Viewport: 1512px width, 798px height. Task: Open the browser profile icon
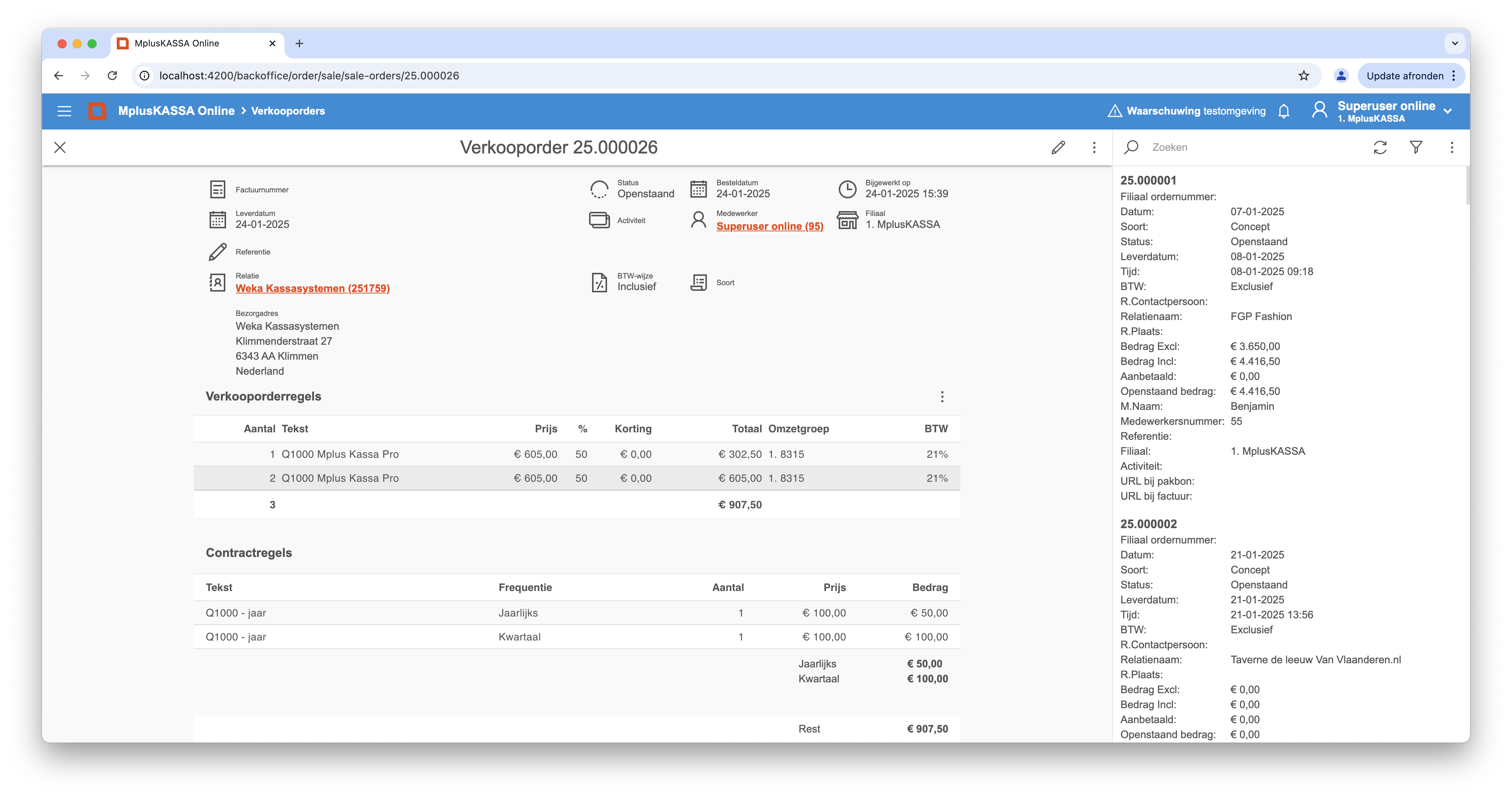pos(1341,76)
